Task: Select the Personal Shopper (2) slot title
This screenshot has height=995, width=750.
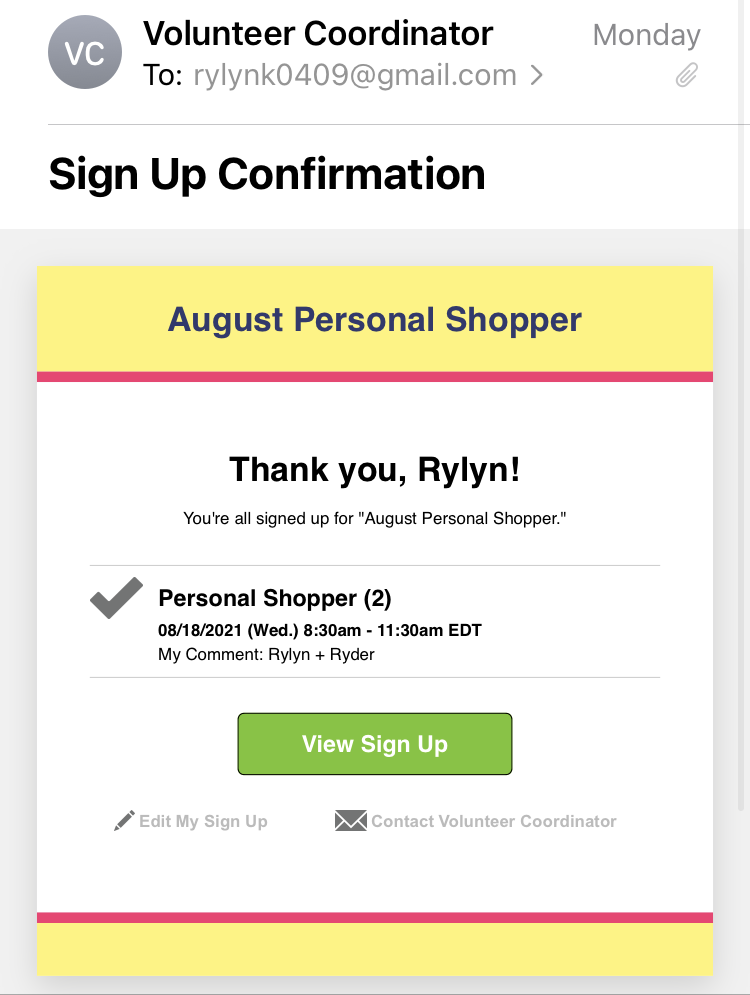Action: tap(275, 599)
